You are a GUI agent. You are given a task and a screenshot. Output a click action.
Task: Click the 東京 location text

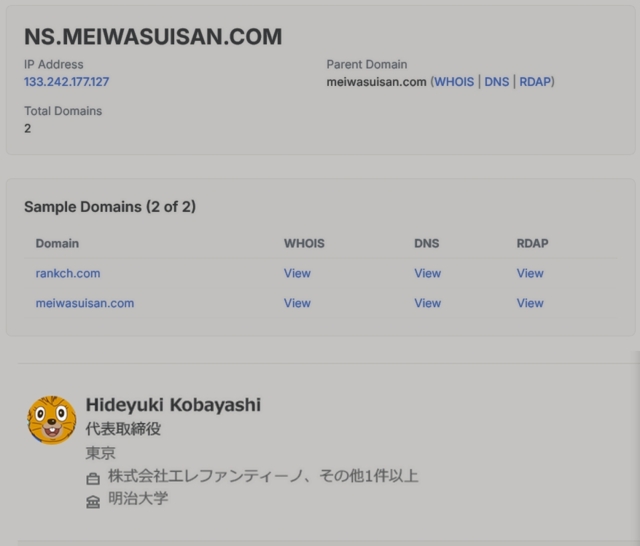click(x=100, y=453)
